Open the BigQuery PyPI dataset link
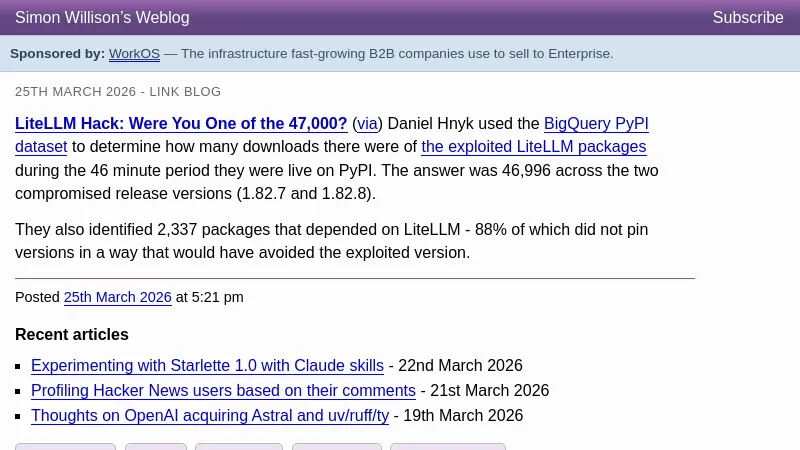The image size is (800, 450). [x=596, y=124]
